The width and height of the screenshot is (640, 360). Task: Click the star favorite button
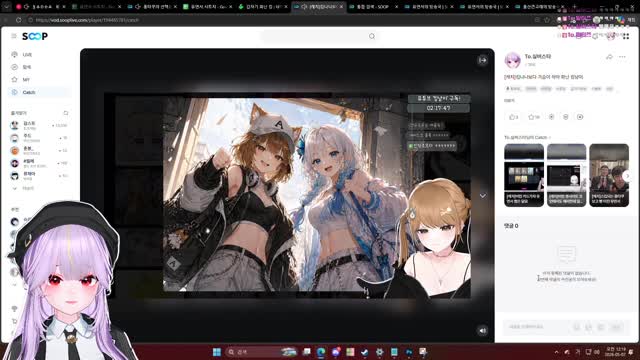tap(533, 117)
